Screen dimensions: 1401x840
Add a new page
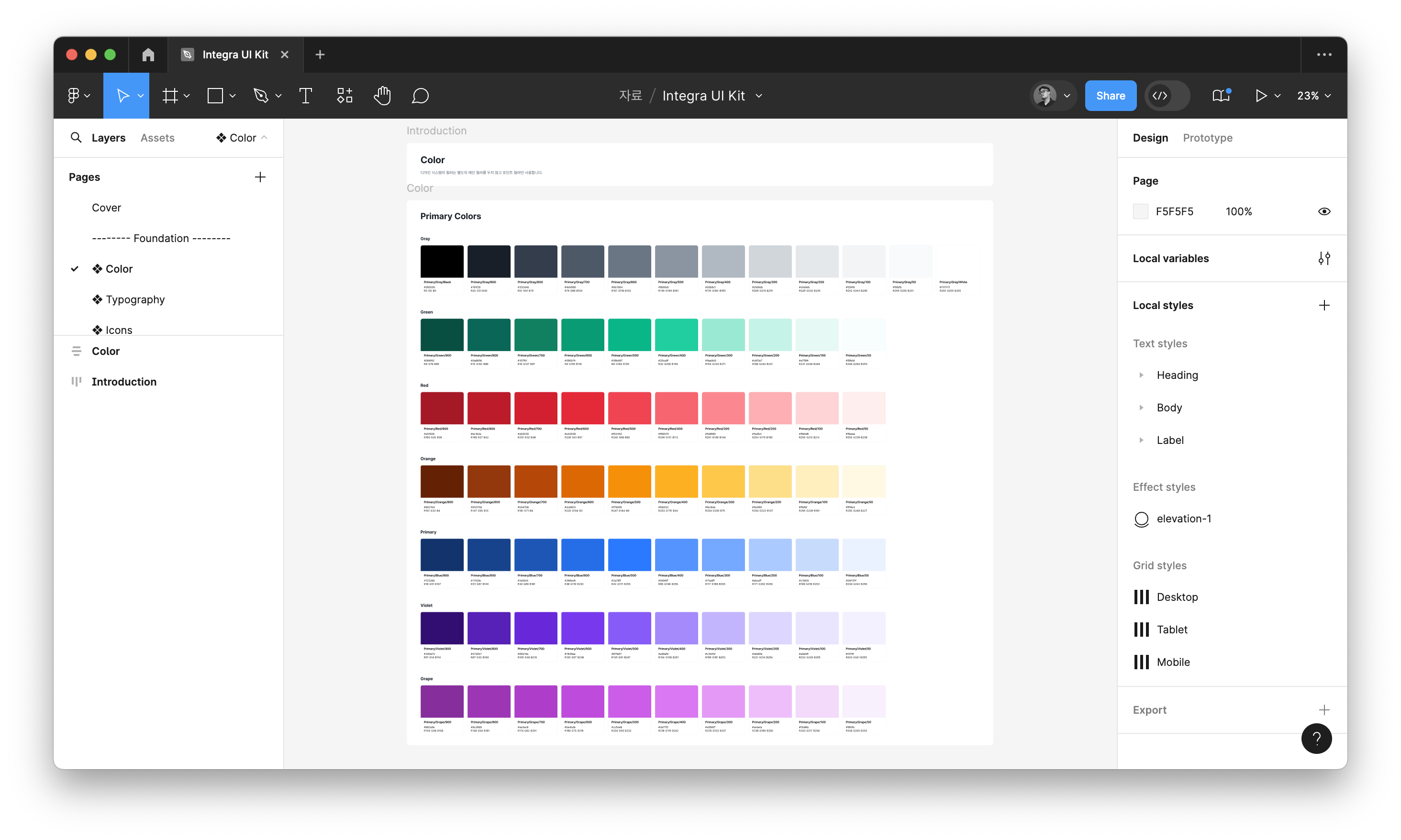pos(260,177)
